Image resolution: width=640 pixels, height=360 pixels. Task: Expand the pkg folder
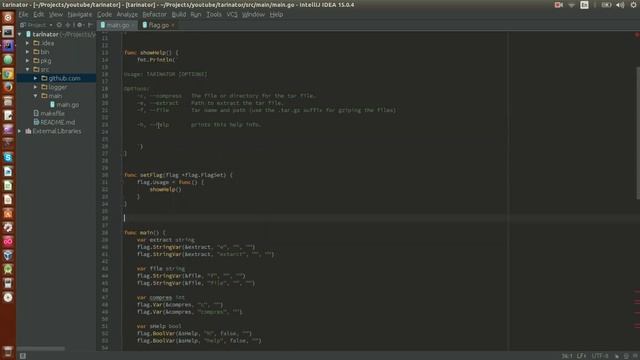(x=28, y=60)
